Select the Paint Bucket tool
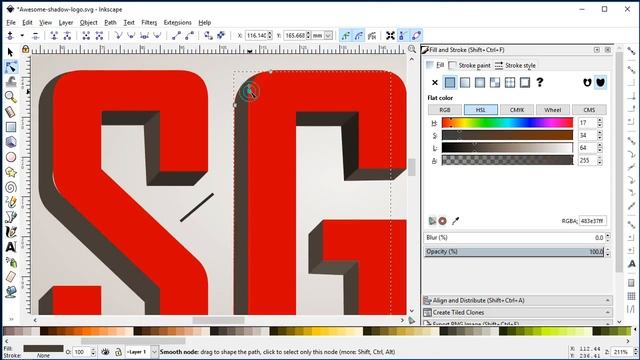This screenshot has width=640, height=360. point(11,292)
